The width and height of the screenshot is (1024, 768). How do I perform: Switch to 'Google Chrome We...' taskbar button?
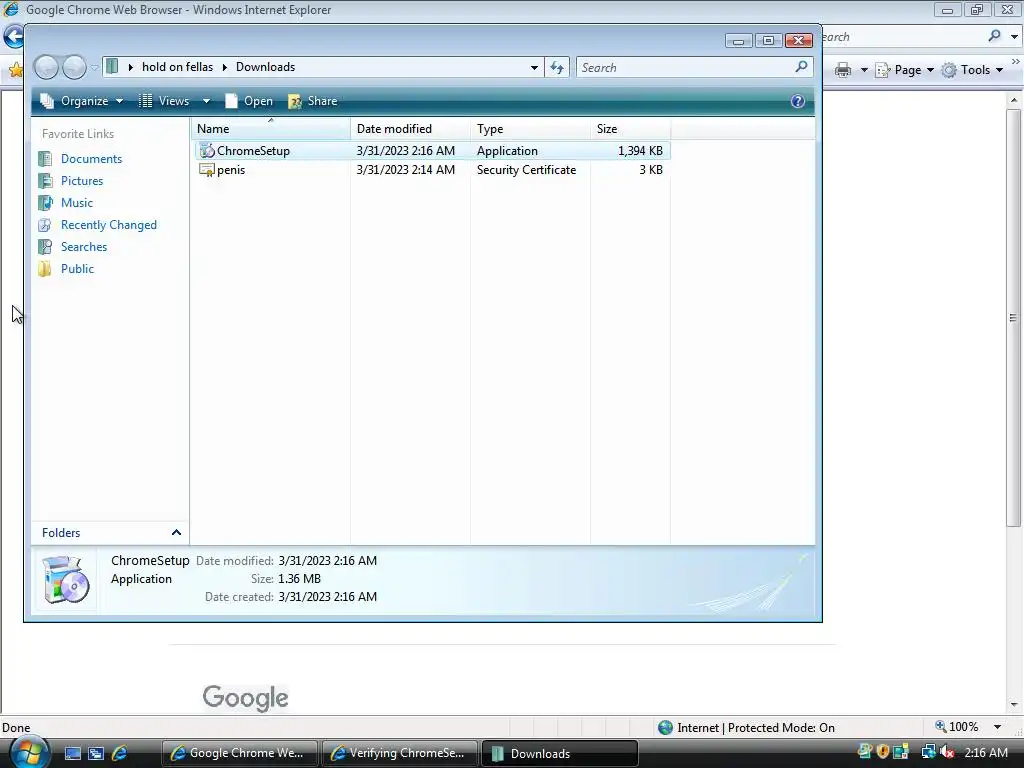coord(240,753)
